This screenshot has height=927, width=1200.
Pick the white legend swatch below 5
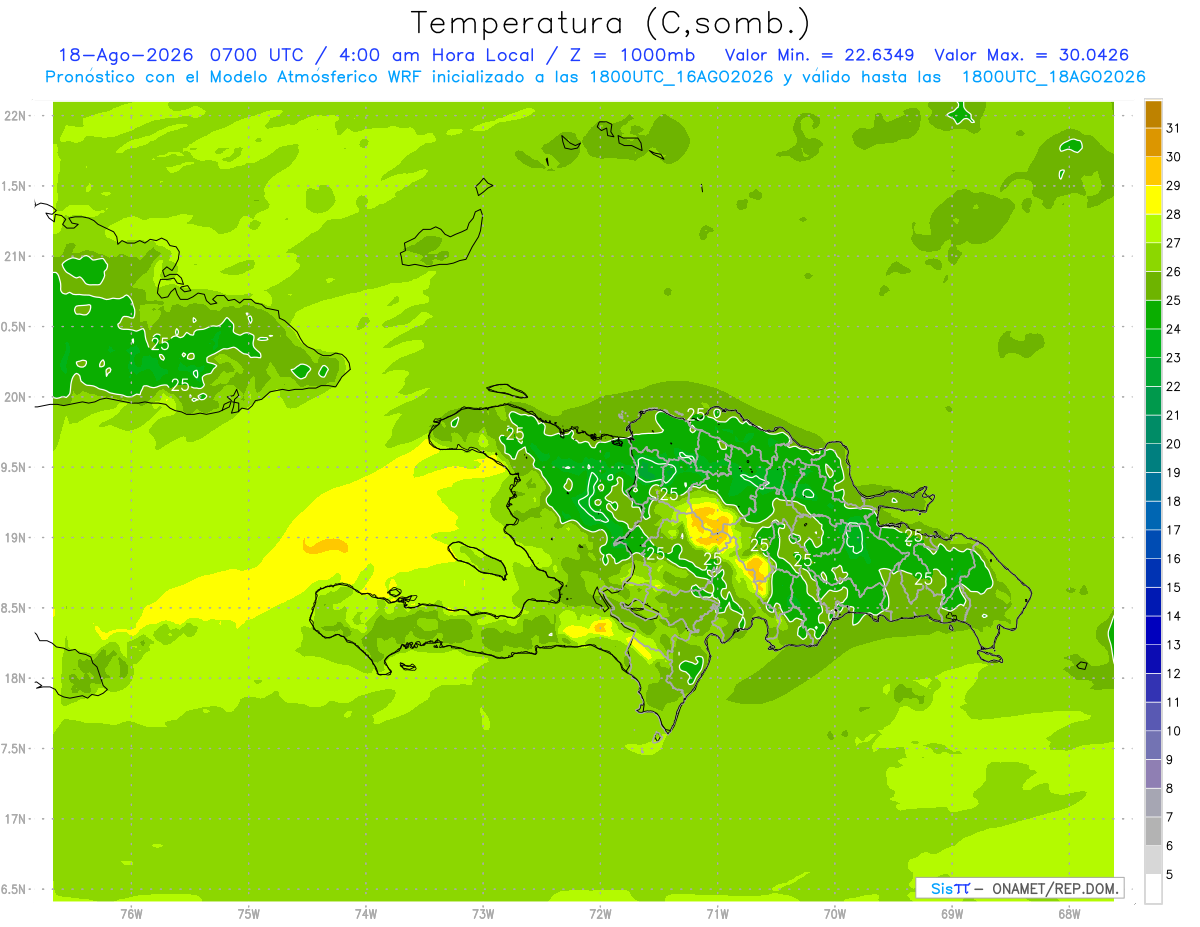coord(1153,889)
